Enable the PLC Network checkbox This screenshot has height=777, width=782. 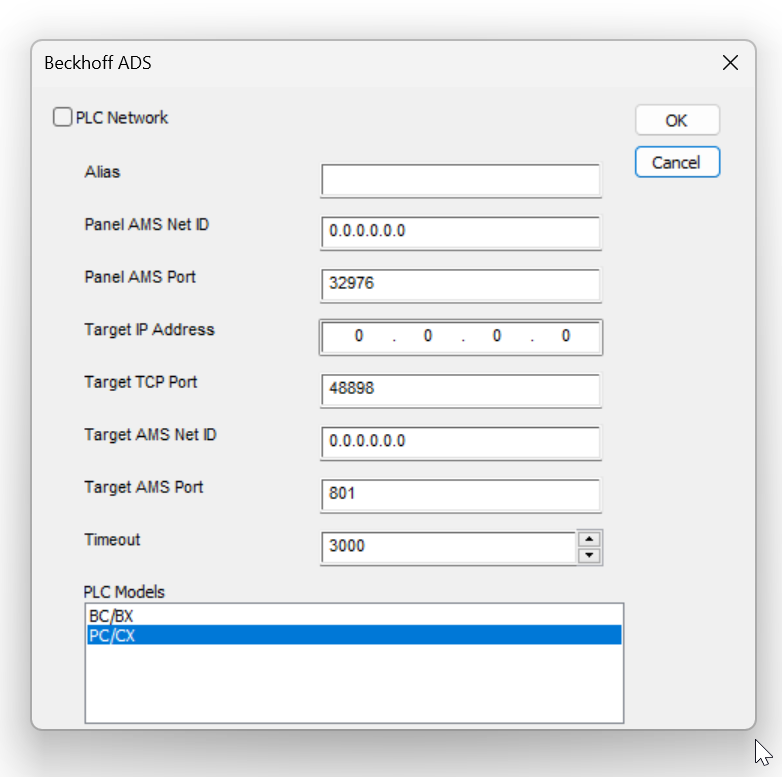62,117
